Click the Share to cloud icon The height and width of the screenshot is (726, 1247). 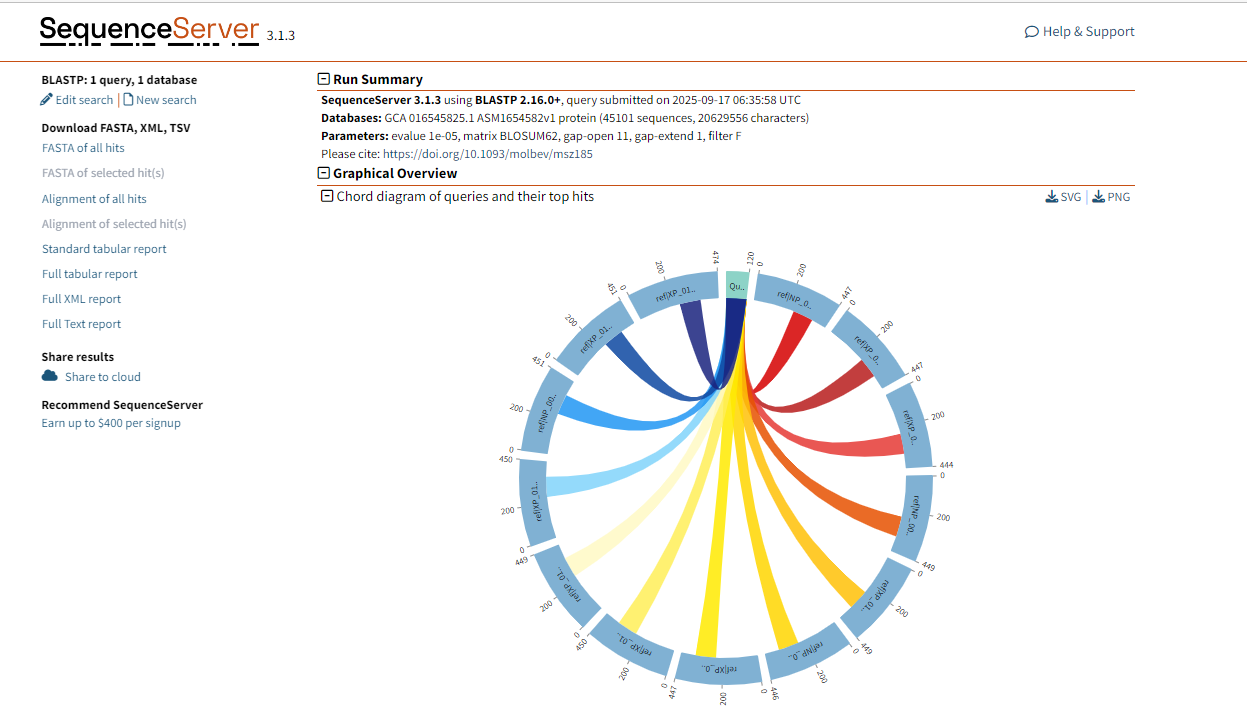[x=50, y=376]
